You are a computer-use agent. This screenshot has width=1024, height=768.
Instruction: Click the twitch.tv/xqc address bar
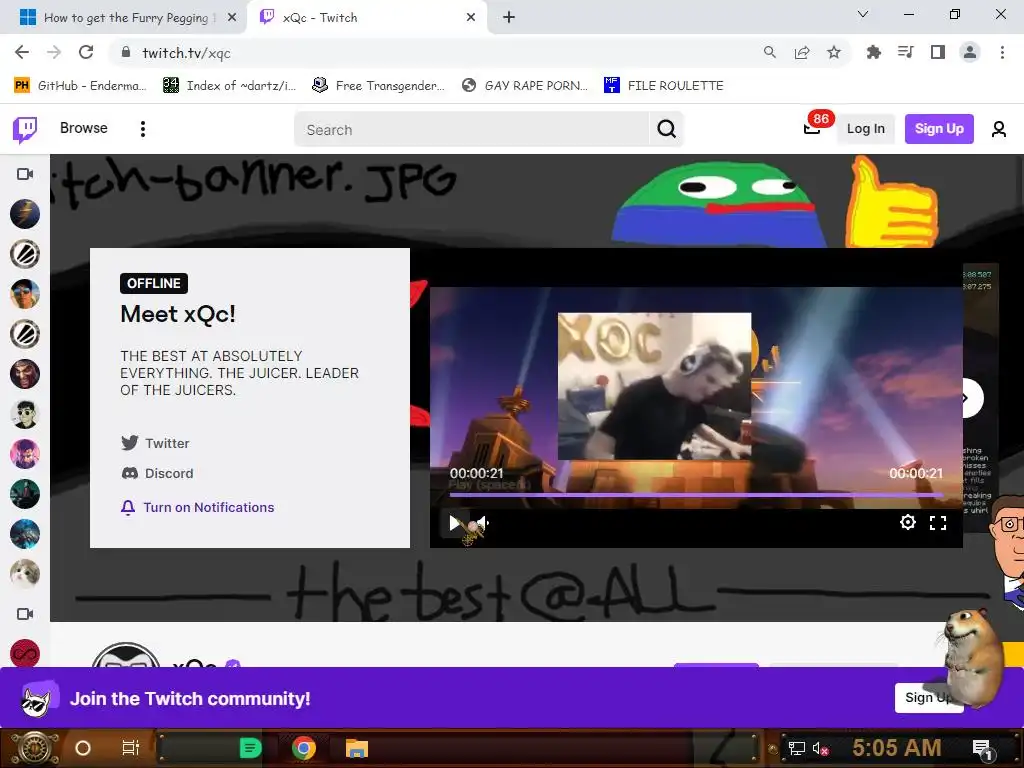(431, 53)
